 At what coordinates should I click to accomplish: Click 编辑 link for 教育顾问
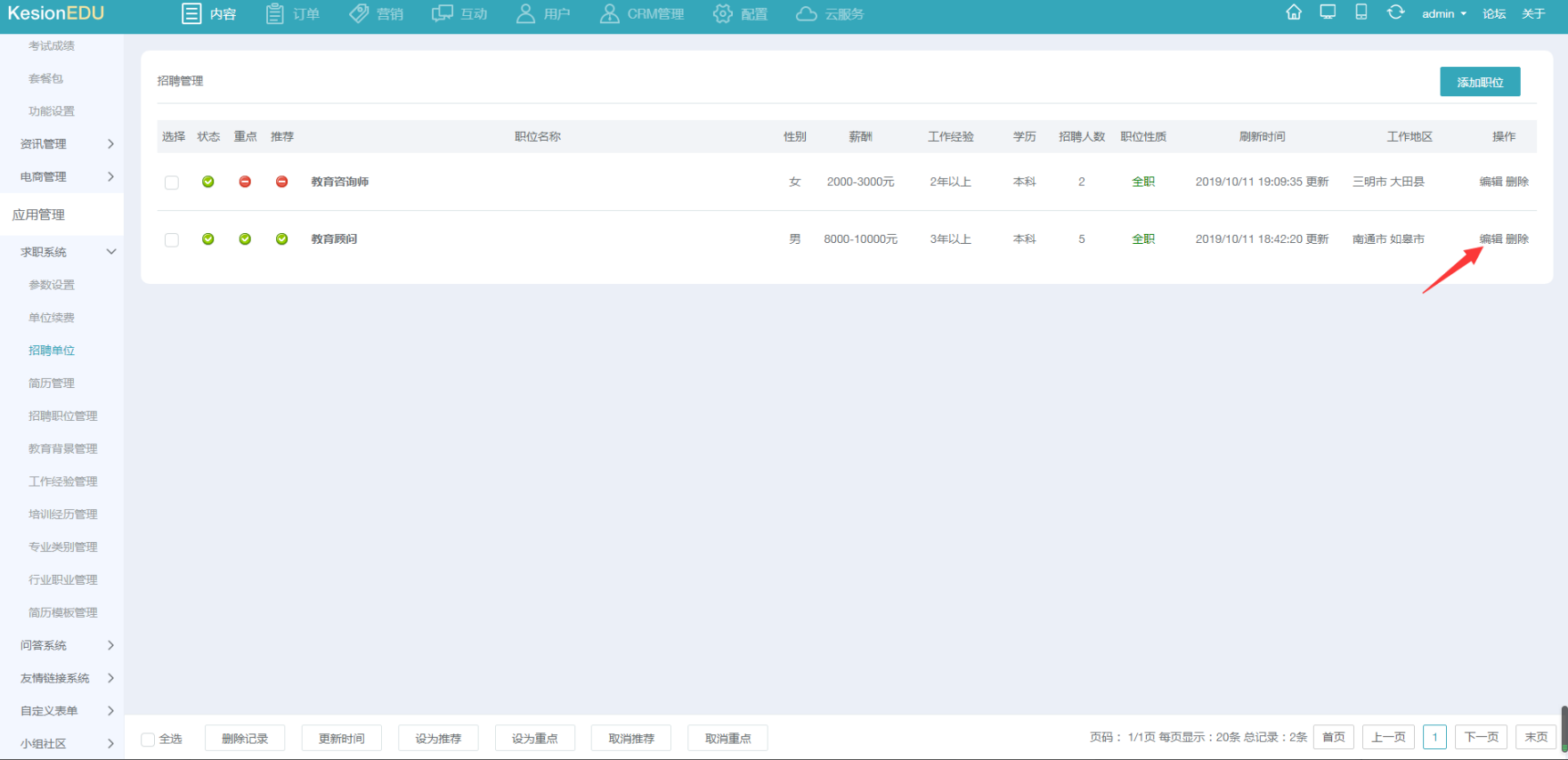pos(1491,239)
